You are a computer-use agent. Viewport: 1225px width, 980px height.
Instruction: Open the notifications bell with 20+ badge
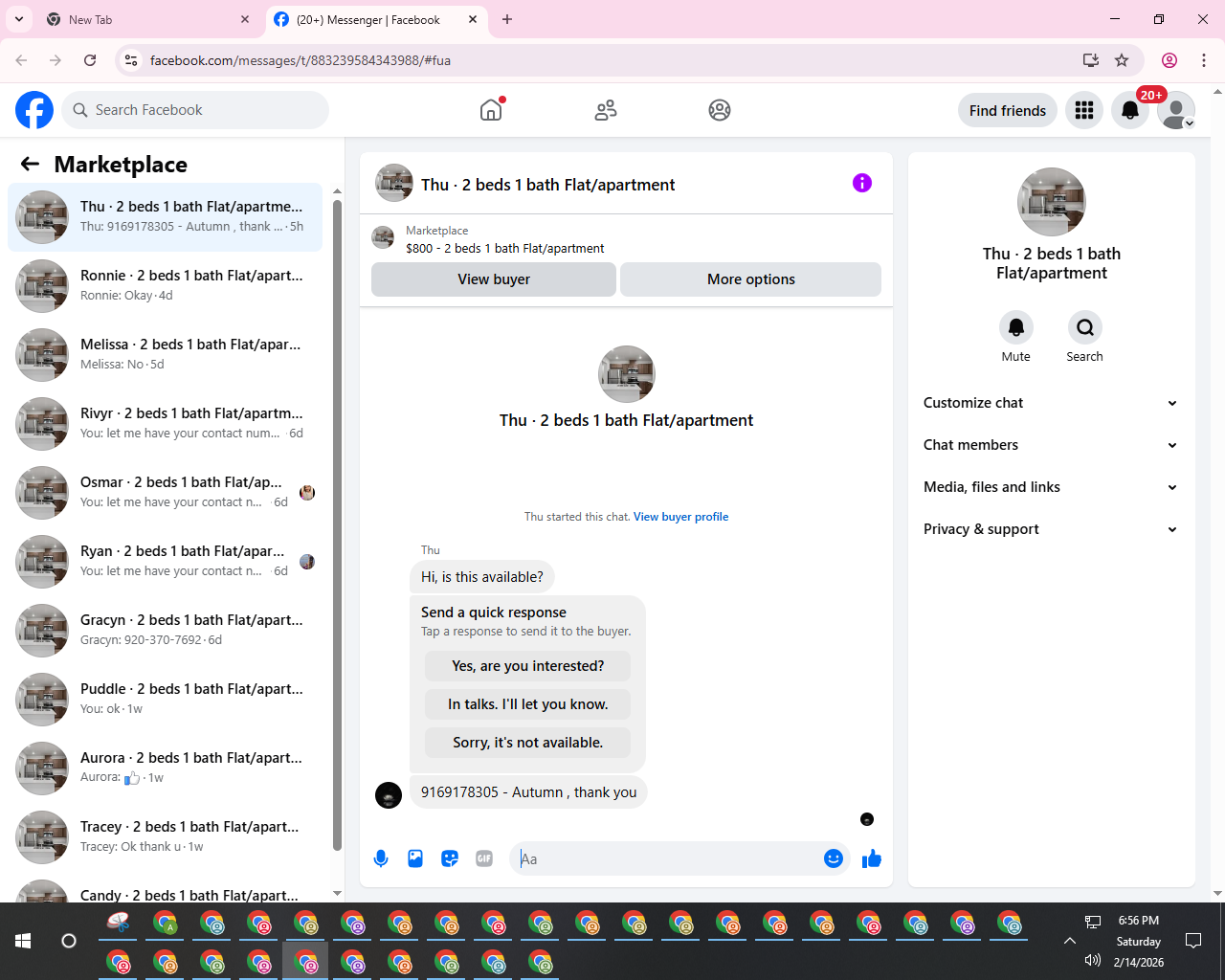tap(1130, 110)
